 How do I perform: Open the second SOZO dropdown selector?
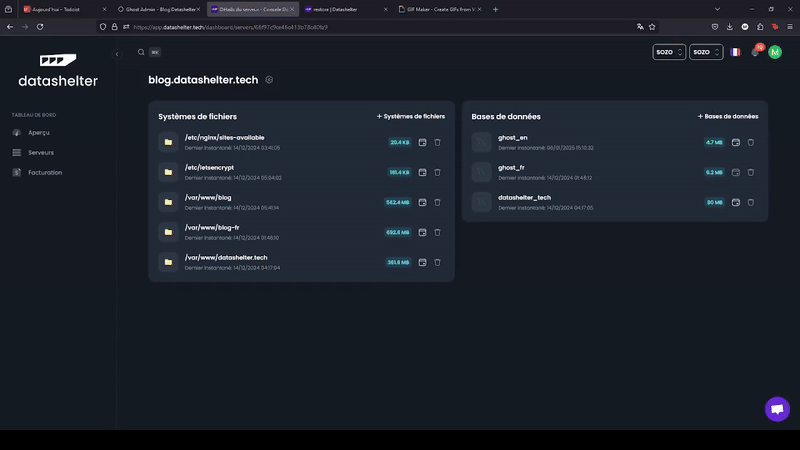pyautogui.click(x=705, y=52)
